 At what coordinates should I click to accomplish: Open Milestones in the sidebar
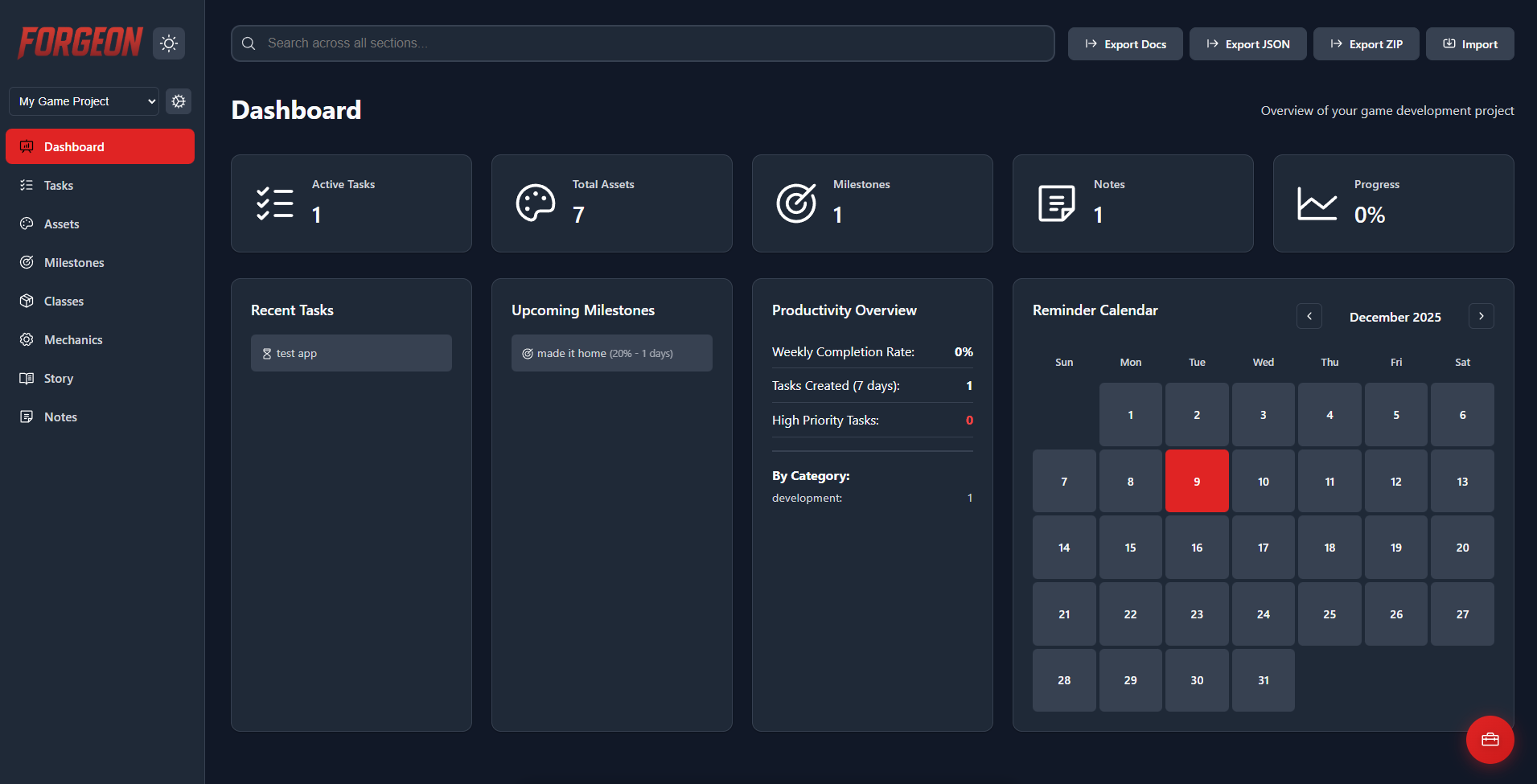[100, 262]
